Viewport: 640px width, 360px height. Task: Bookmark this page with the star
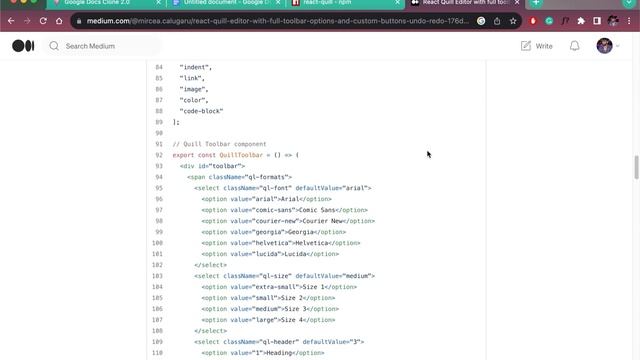(513, 21)
